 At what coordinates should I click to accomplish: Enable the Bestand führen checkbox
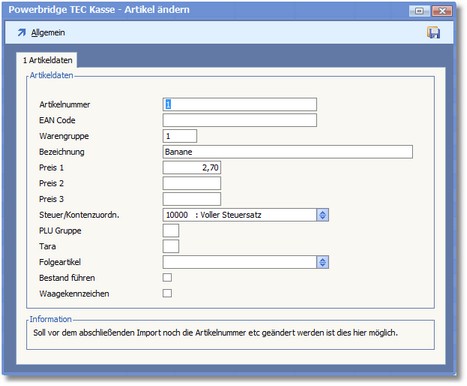click(x=167, y=277)
